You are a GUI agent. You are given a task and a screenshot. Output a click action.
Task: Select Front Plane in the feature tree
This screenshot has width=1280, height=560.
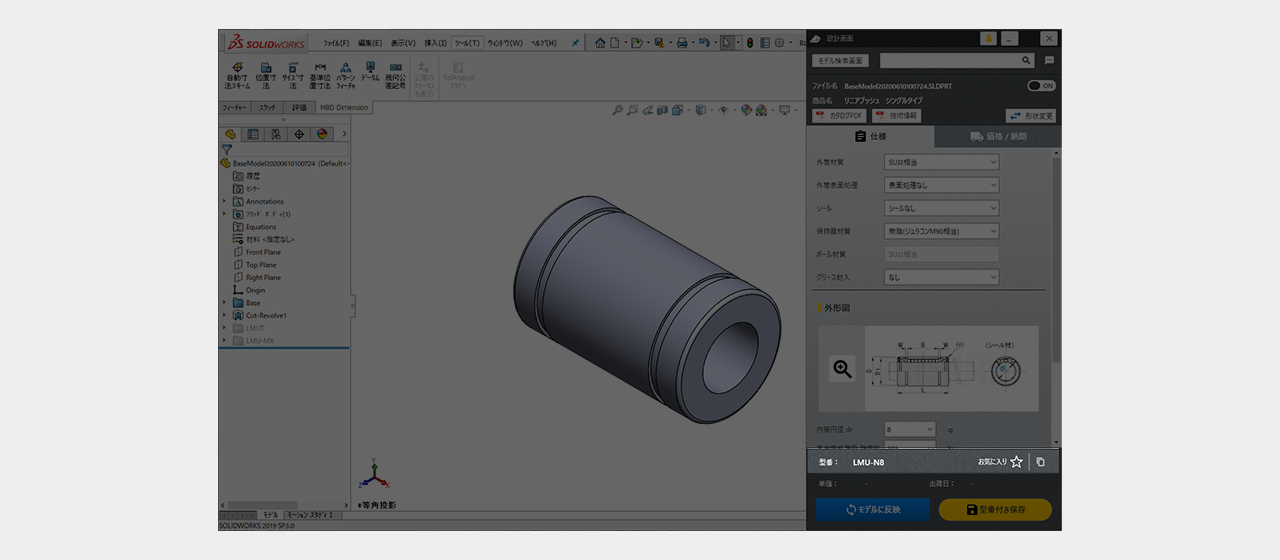click(x=263, y=252)
